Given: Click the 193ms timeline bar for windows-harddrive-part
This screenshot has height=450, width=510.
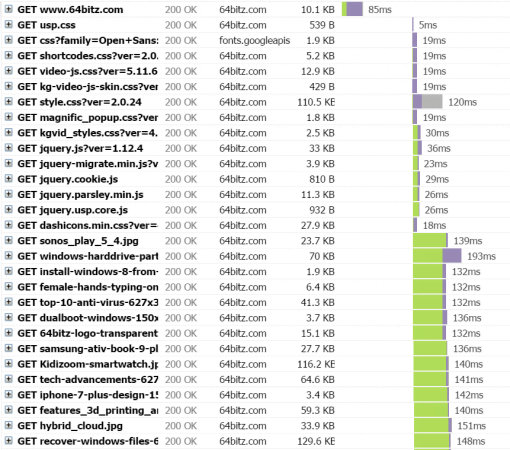Looking at the screenshot, I should (x=437, y=256).
